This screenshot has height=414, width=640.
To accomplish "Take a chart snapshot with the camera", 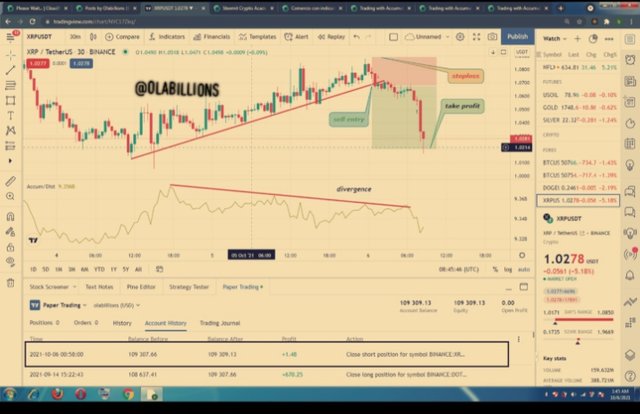I will click(492, 37).
